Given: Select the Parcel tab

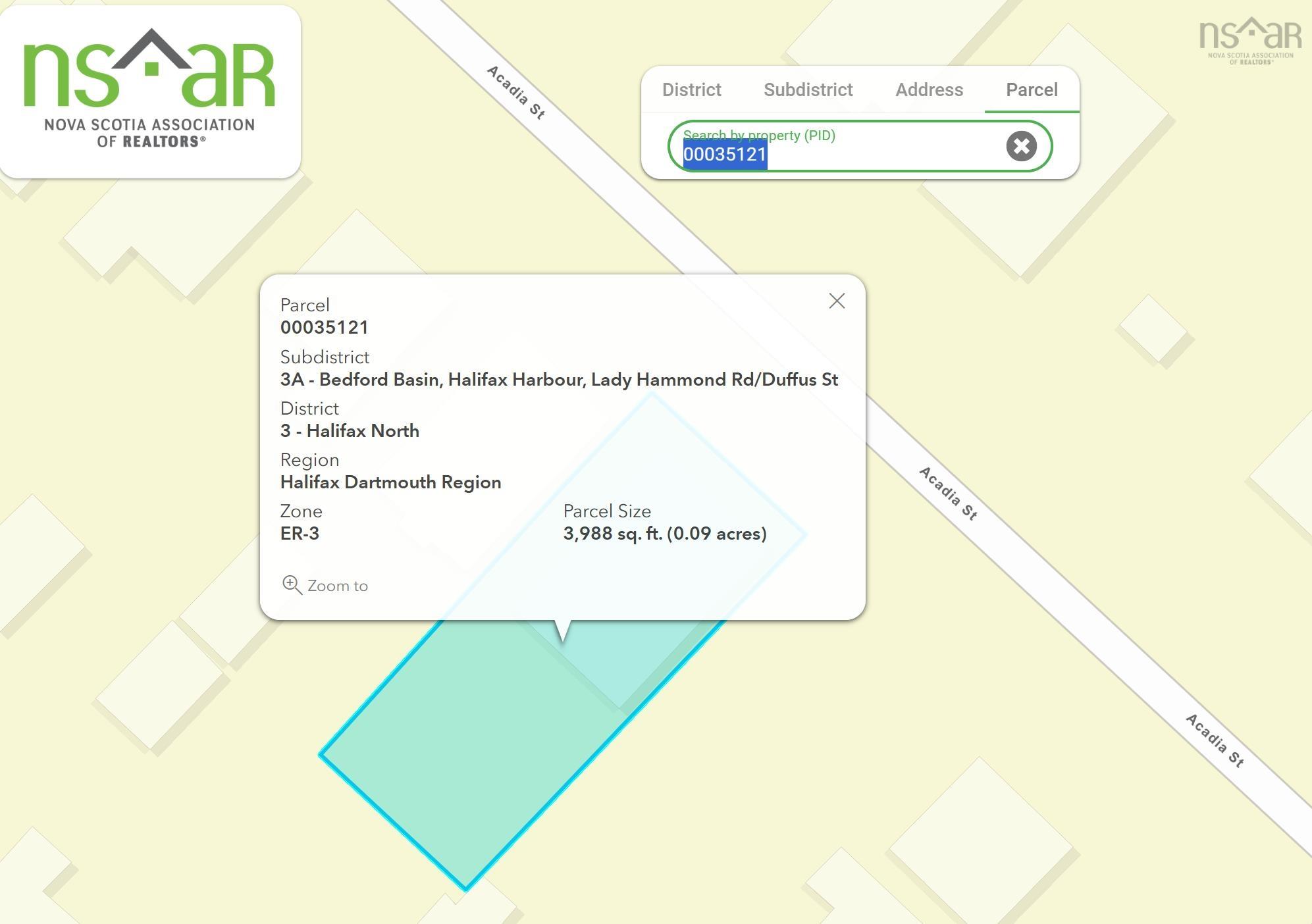Looking at the screenshot, I should 1032,90.
